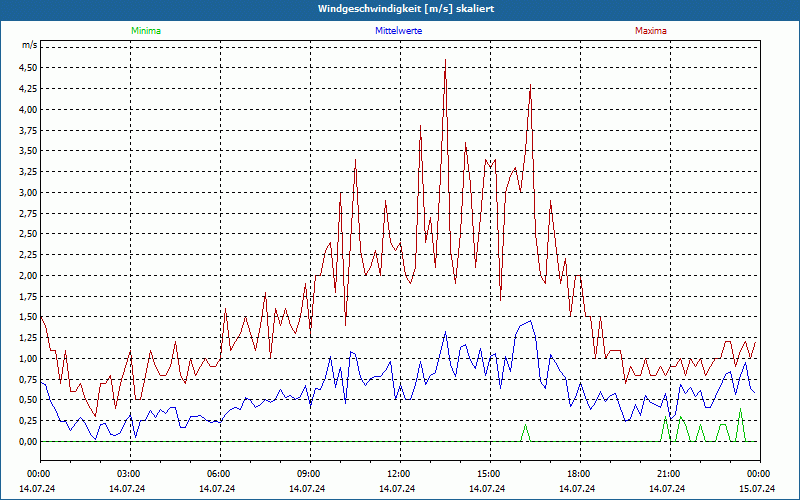
Task: Select the 0,00 y-axis tick label
Action: tap(27, 441)
